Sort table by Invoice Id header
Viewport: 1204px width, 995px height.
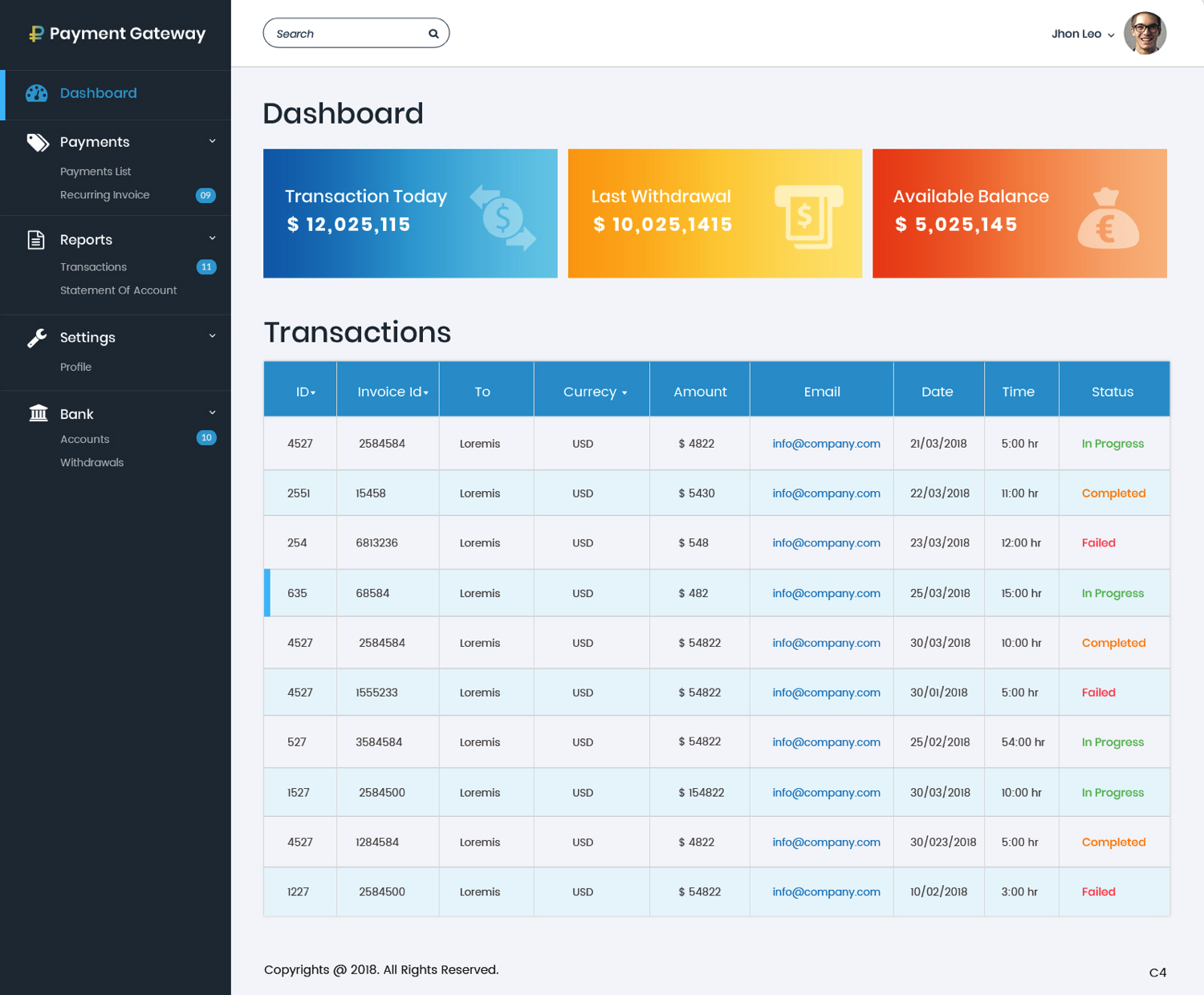pyautogui.click(x=393, y=392)
